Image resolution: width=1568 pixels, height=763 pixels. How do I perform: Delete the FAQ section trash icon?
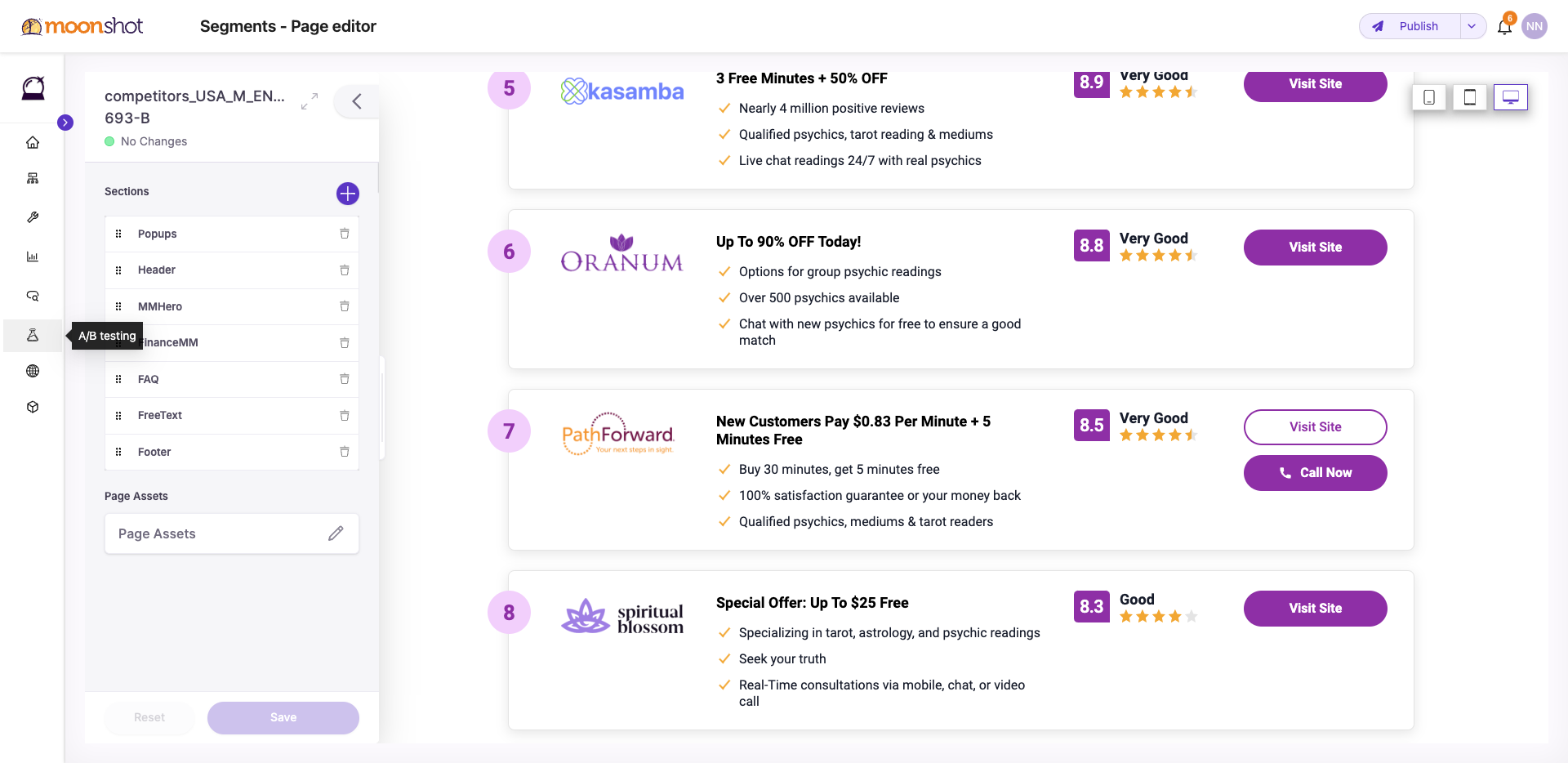tap(345, 379)
